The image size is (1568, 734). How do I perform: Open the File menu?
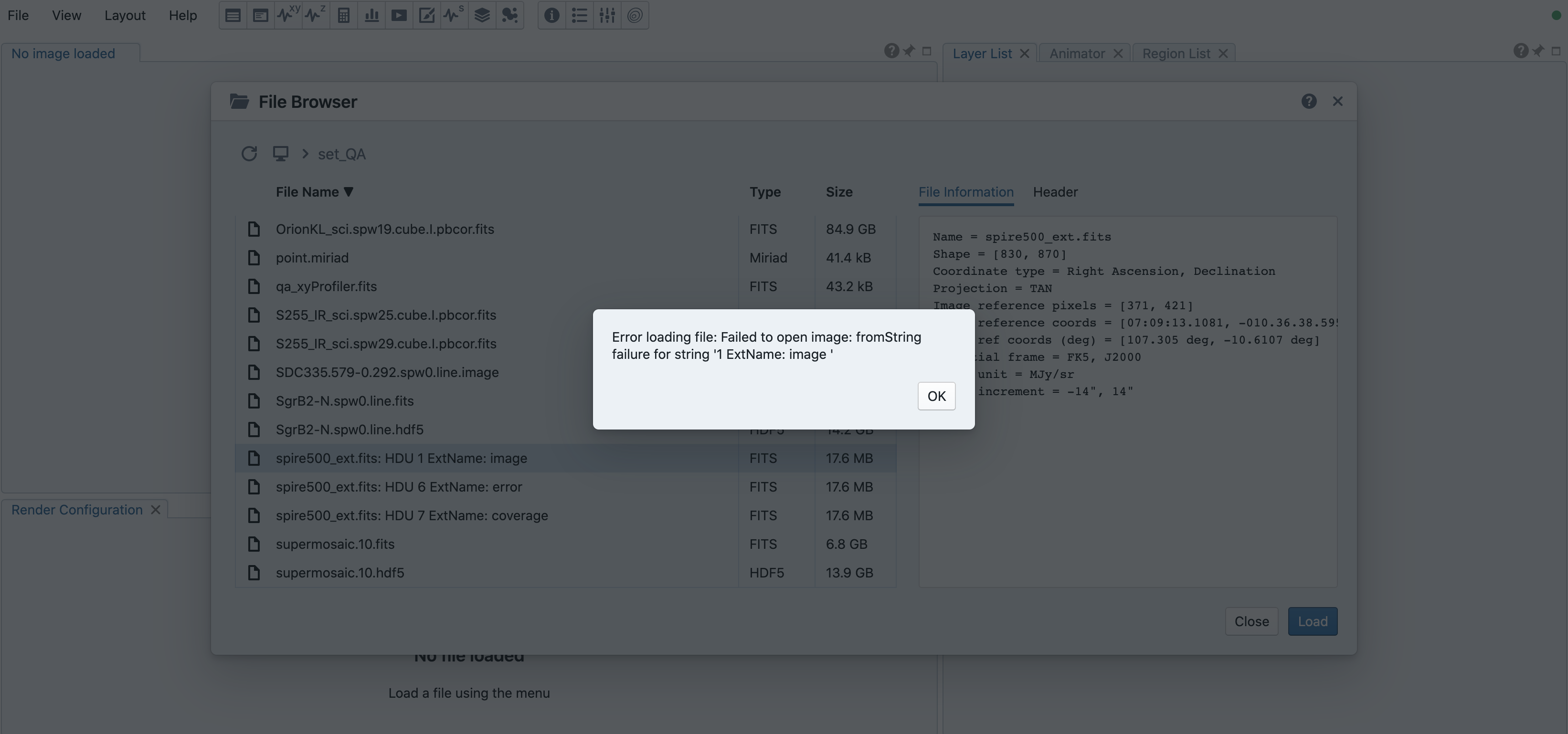click(18, 15)
